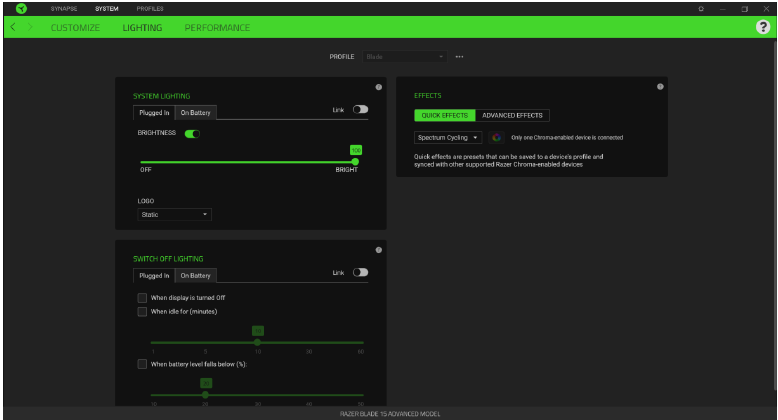778x420 pixels.
Task: Switch to the System tab
Action: (x=107, y=9)
